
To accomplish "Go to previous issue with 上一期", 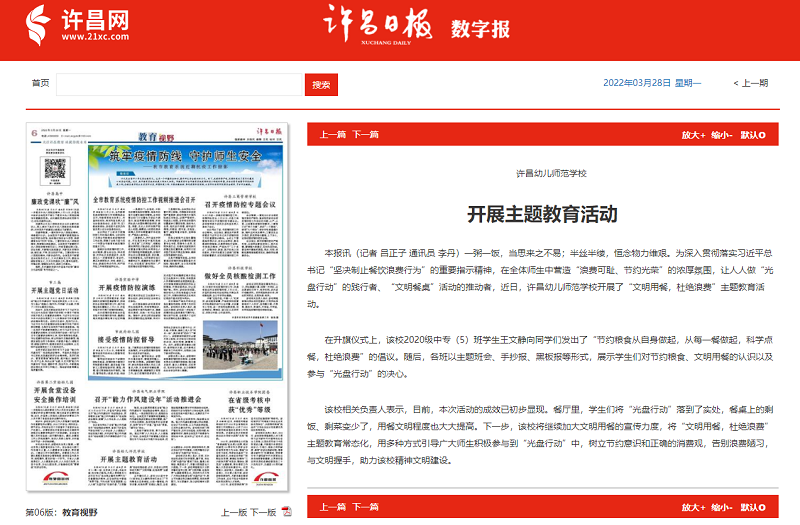I will [x=750, y=83].
